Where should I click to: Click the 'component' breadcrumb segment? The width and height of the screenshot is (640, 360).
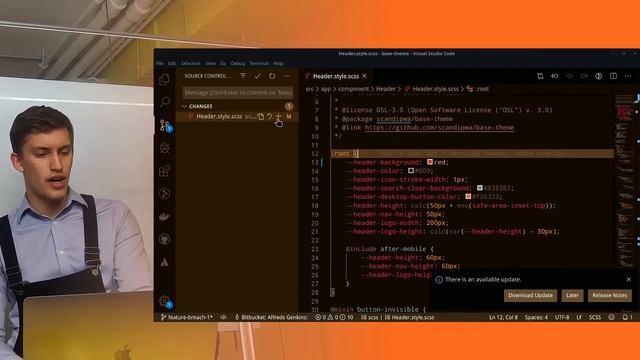tap(353, 89)
